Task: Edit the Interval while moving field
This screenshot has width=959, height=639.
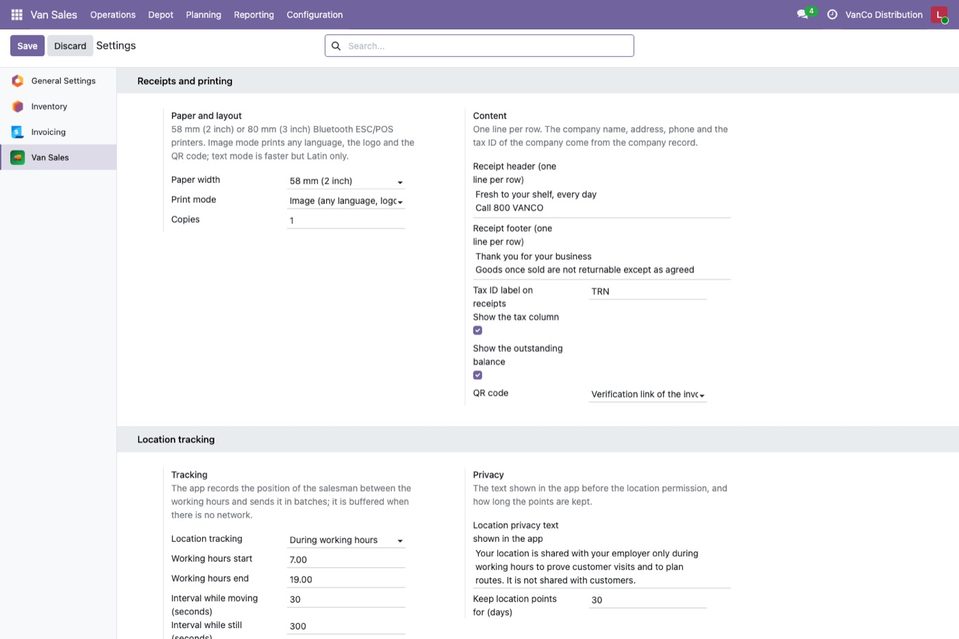Action: [346, 600]
